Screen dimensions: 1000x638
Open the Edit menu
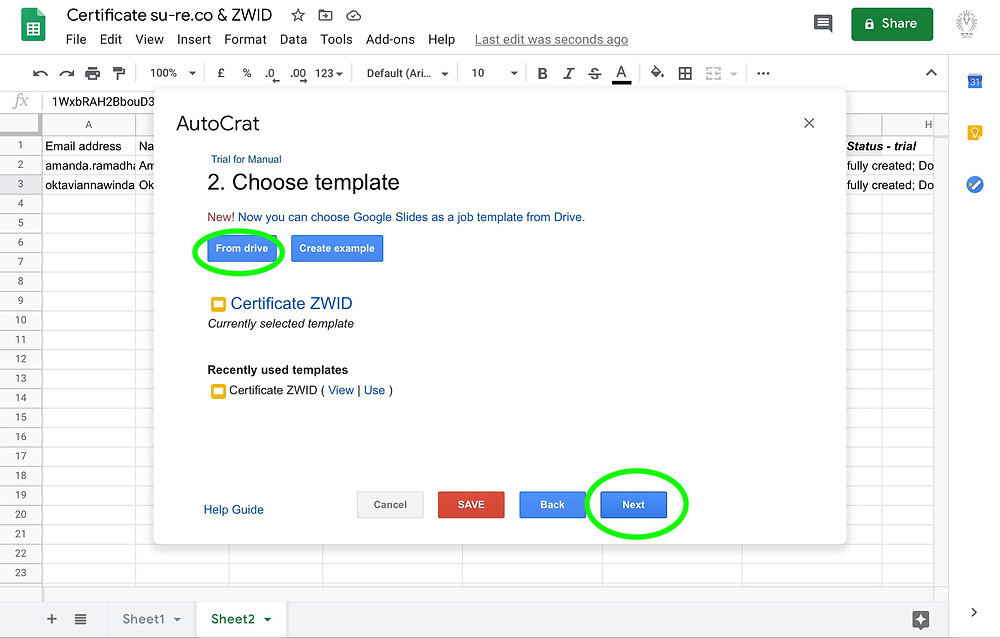pyautogui.click(x=110, y=40)
